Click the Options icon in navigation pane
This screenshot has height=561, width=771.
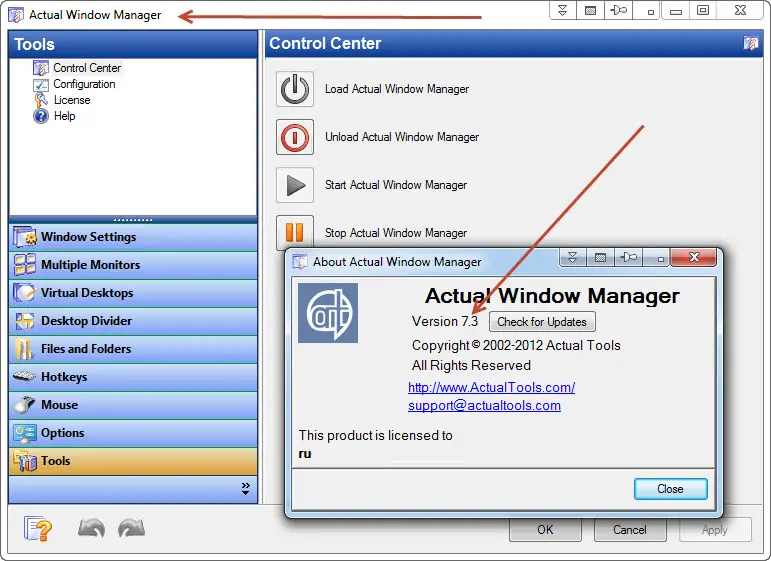coord(25,433)
